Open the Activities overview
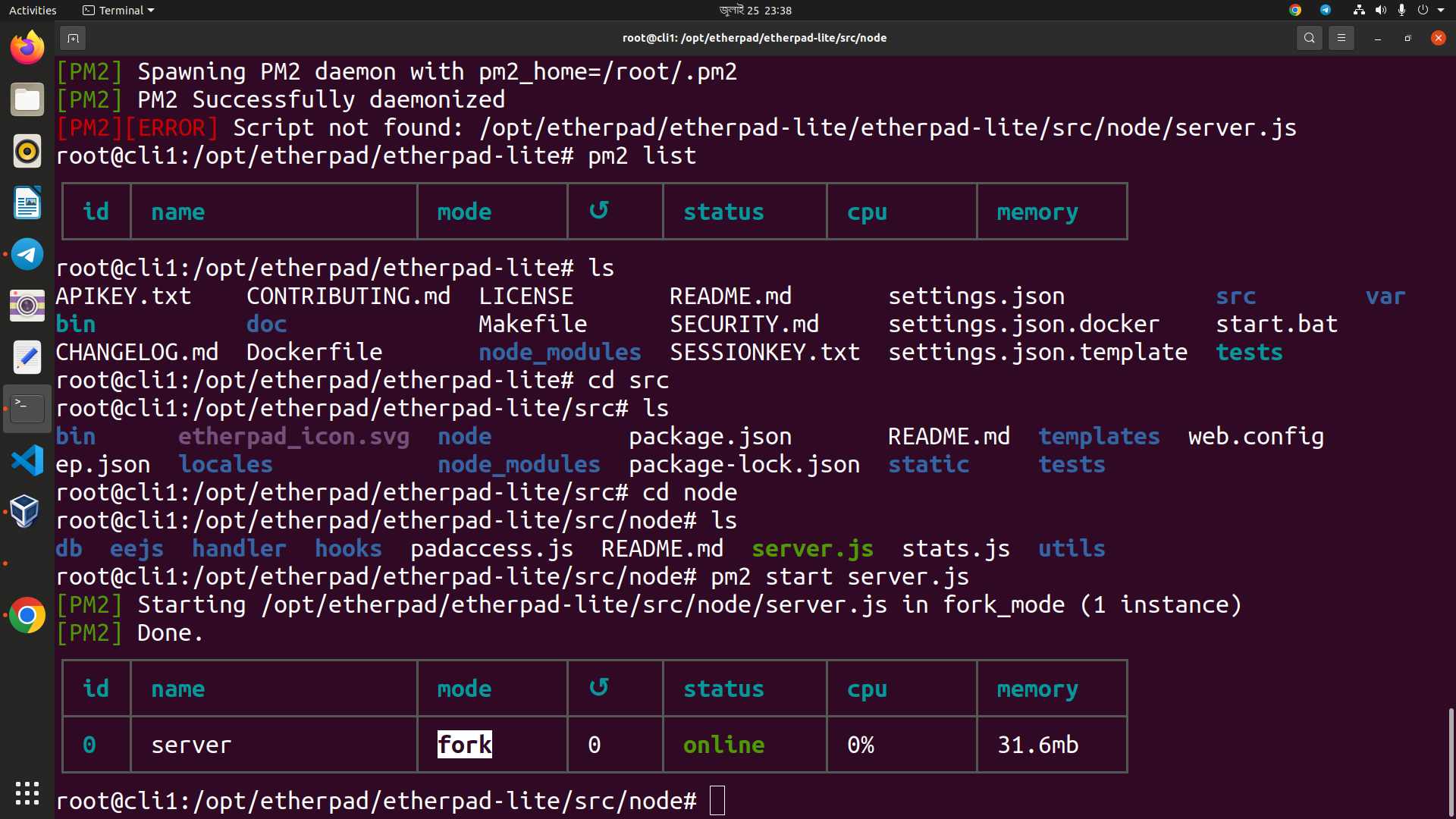 (33, 10)
